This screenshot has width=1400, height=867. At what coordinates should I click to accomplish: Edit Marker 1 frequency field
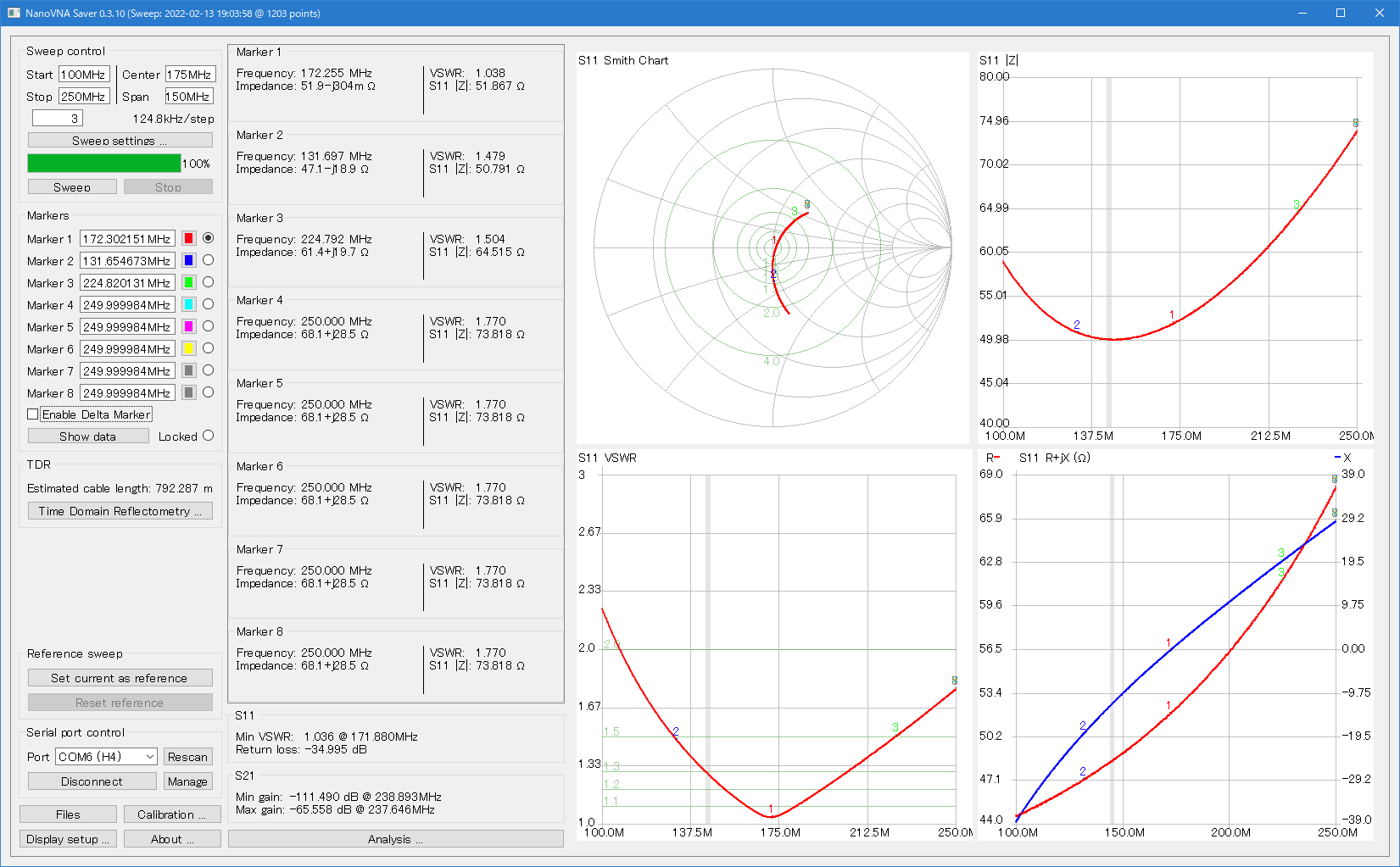[127, 239]
